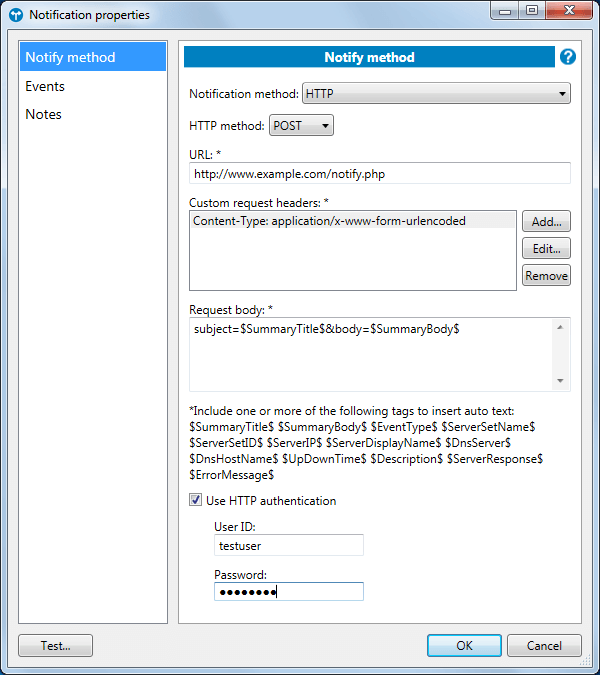
Task: Focus the User ID field
Action: (x=288, y=546)
